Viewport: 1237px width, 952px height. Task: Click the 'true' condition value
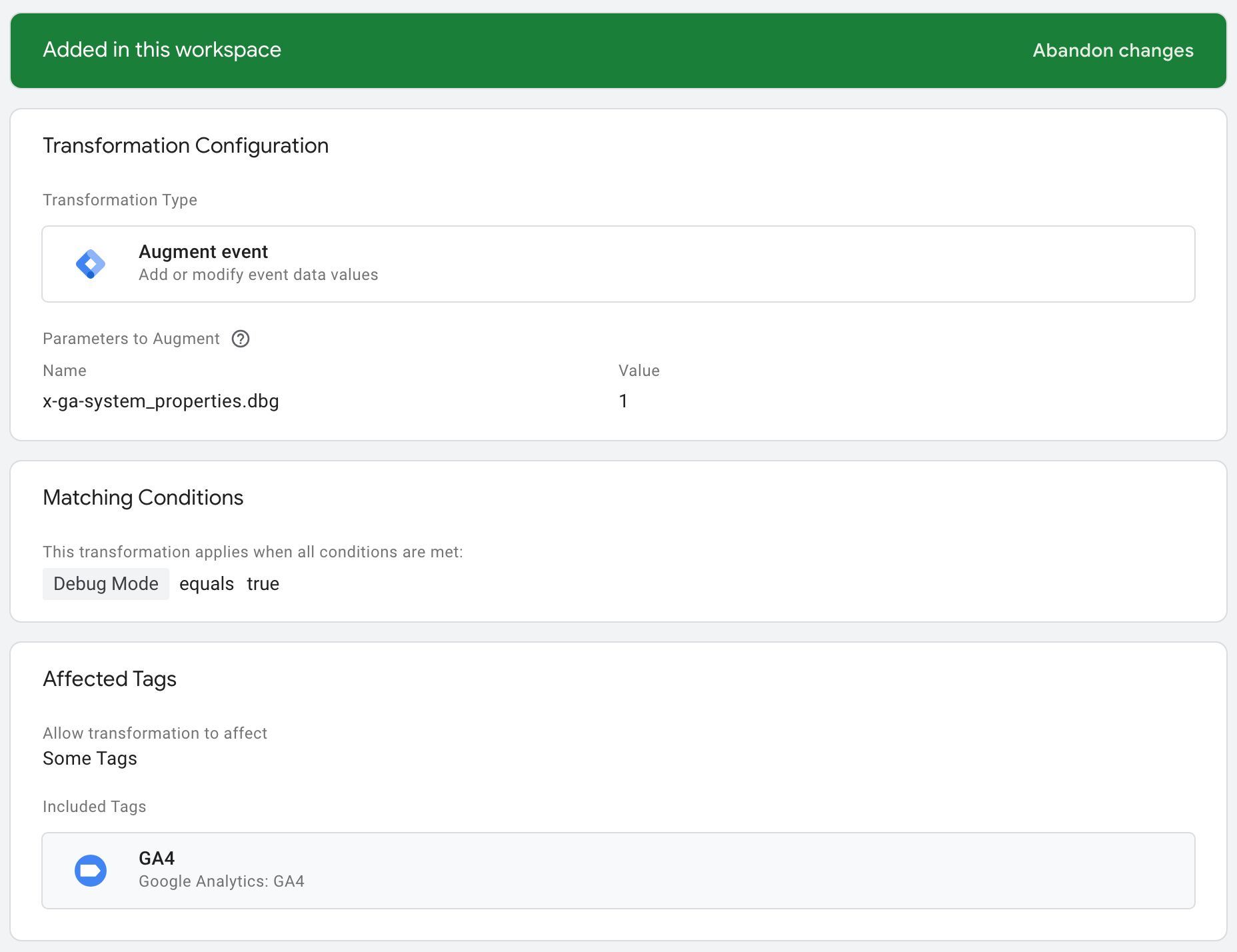[263, 584]
